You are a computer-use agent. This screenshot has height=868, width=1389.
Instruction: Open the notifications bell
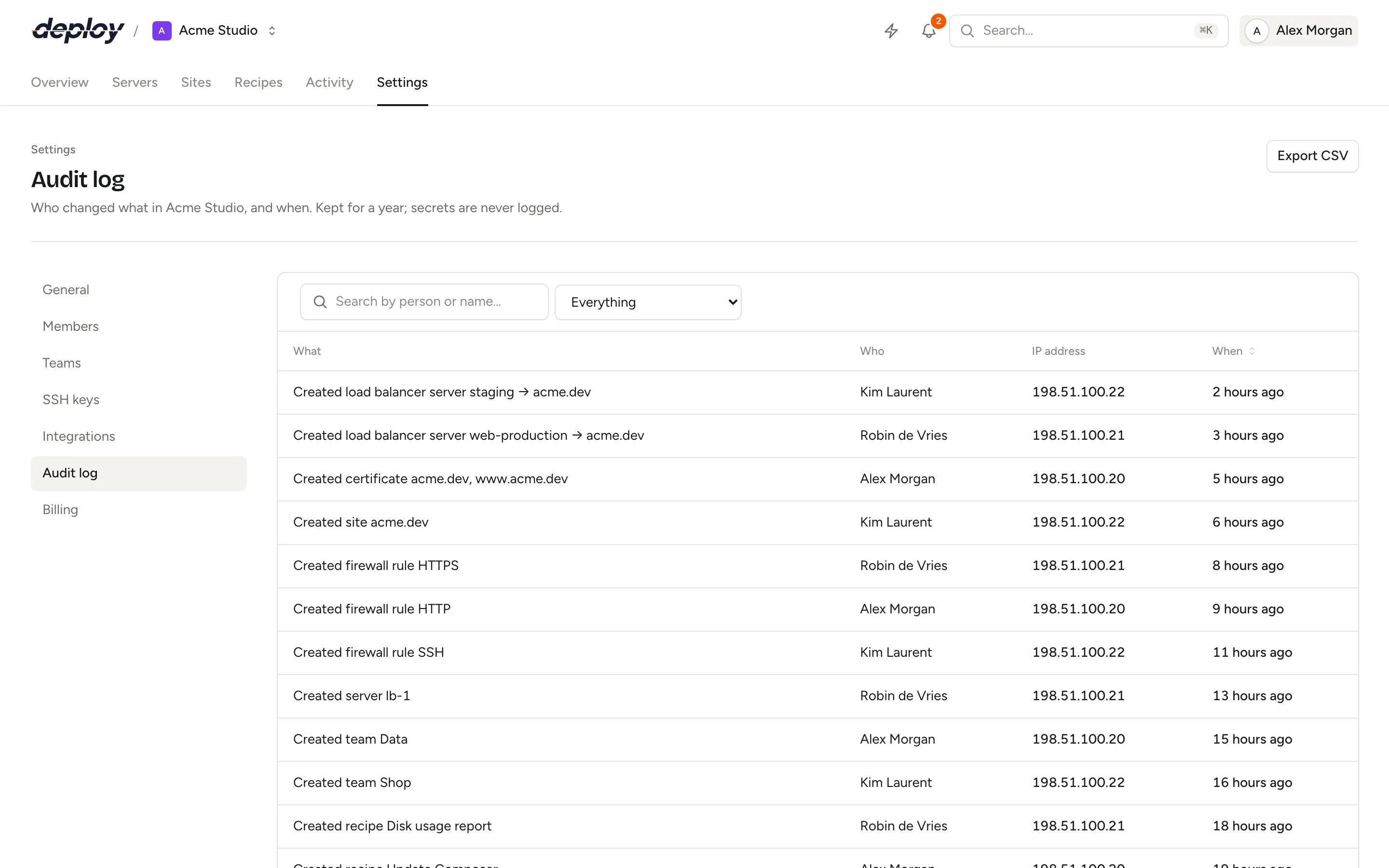click(929, 30)
